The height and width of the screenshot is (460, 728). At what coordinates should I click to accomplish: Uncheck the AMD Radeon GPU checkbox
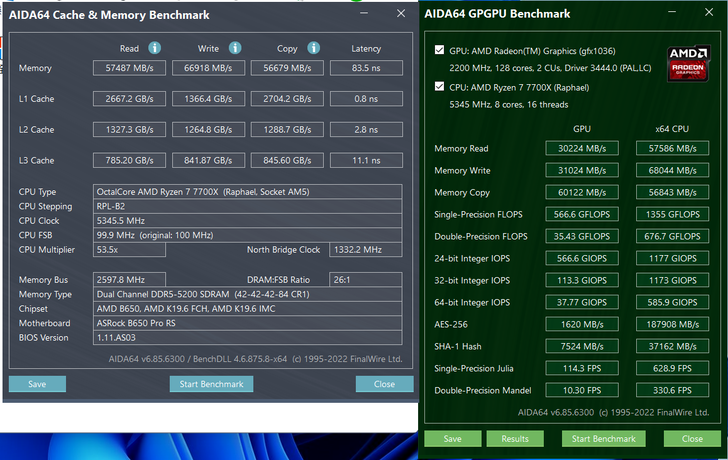[440, 50]
